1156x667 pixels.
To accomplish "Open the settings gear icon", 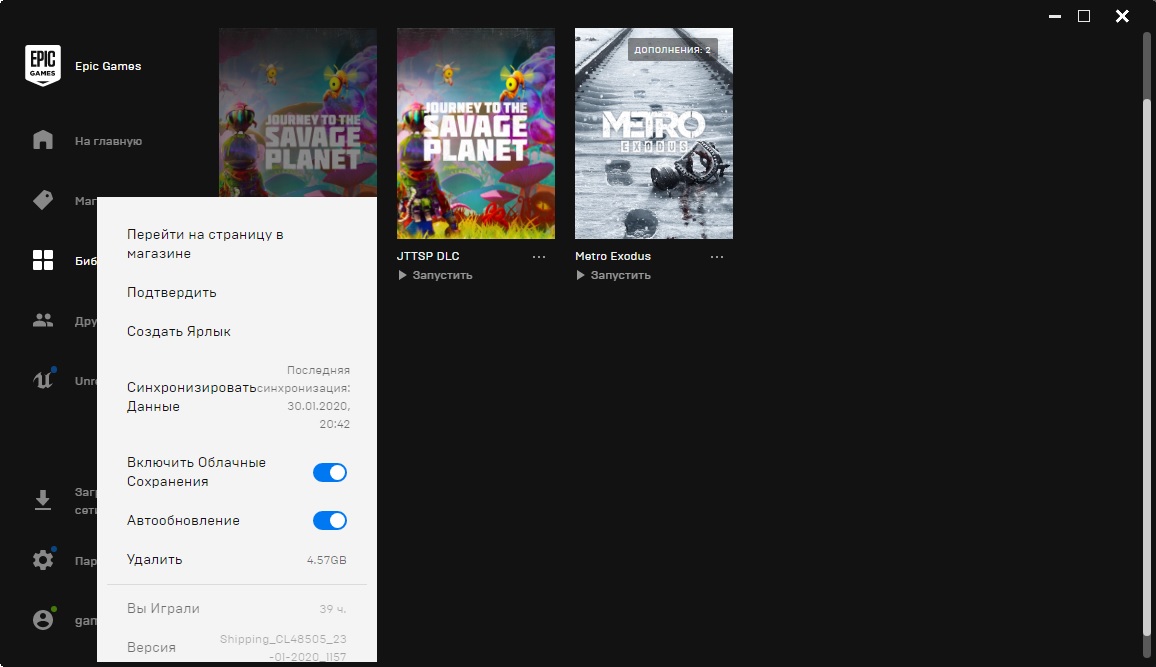I will pyautogui.click(x=43, y=559).
